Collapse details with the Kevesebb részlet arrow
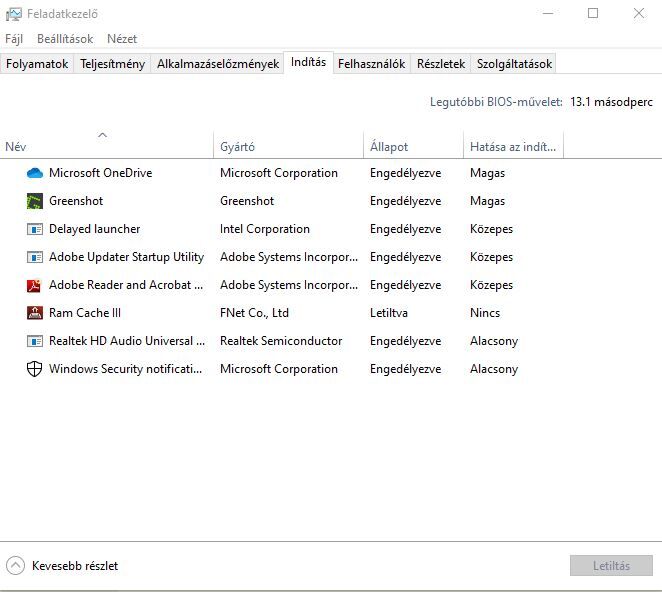The height and width of the screenshot is (592, 662). (15, 565)
